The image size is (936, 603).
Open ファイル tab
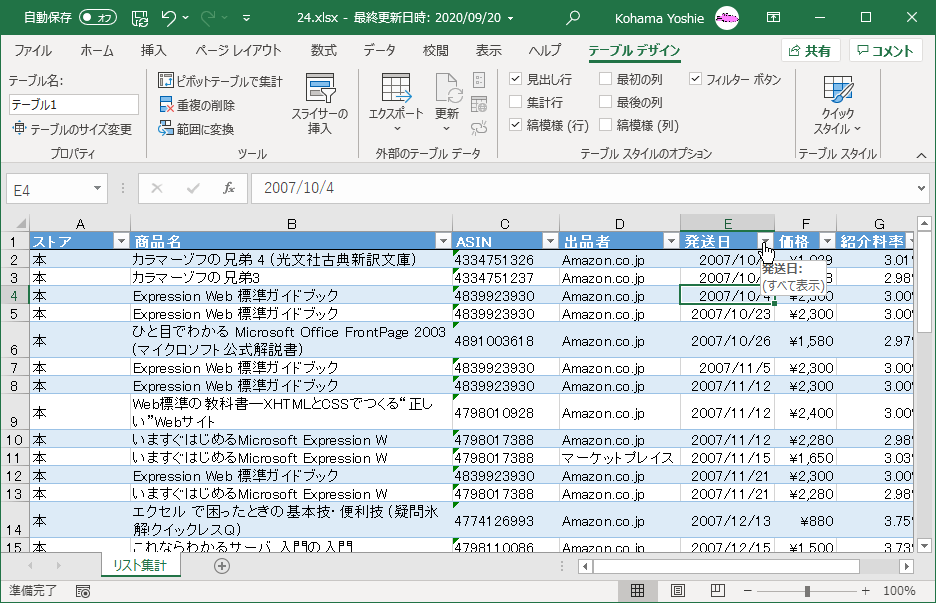[x=33, y=51]
